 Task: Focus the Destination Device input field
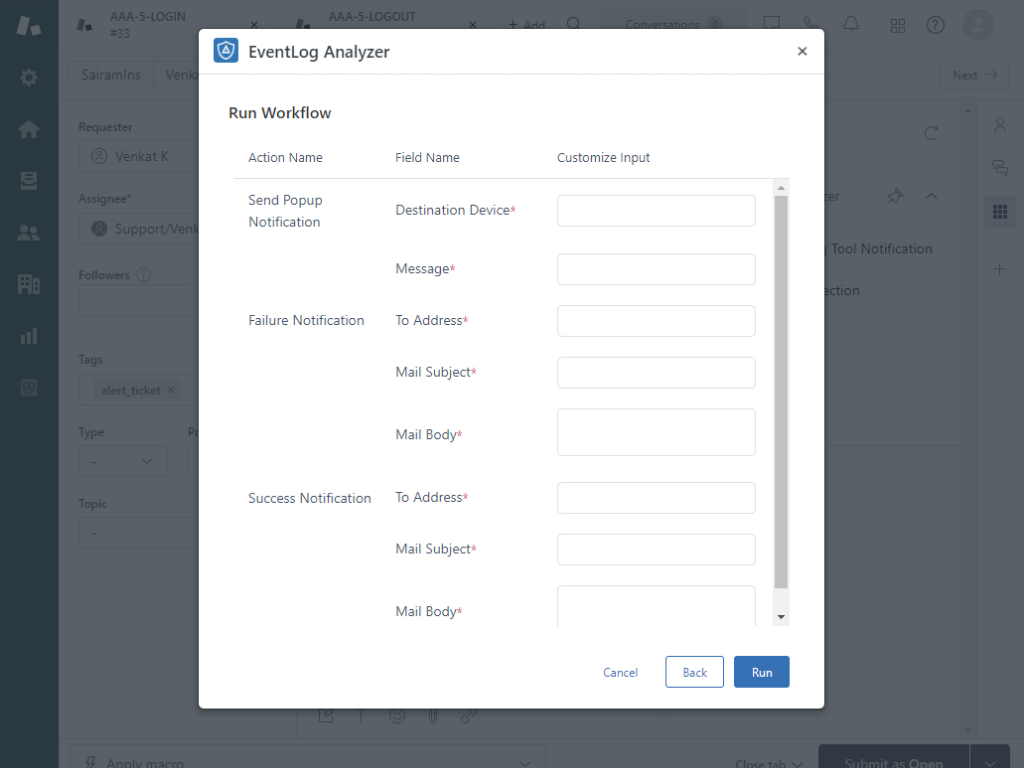(x=656, y=211)
